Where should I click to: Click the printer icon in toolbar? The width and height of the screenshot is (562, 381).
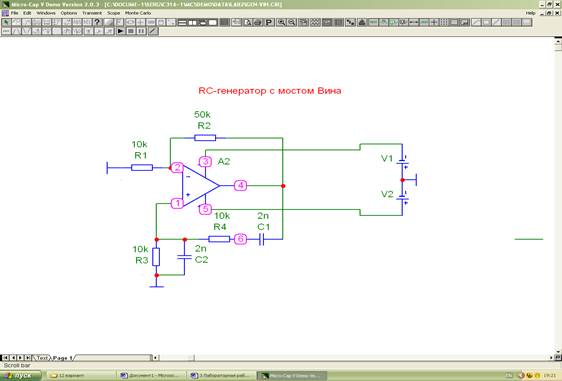258,22
